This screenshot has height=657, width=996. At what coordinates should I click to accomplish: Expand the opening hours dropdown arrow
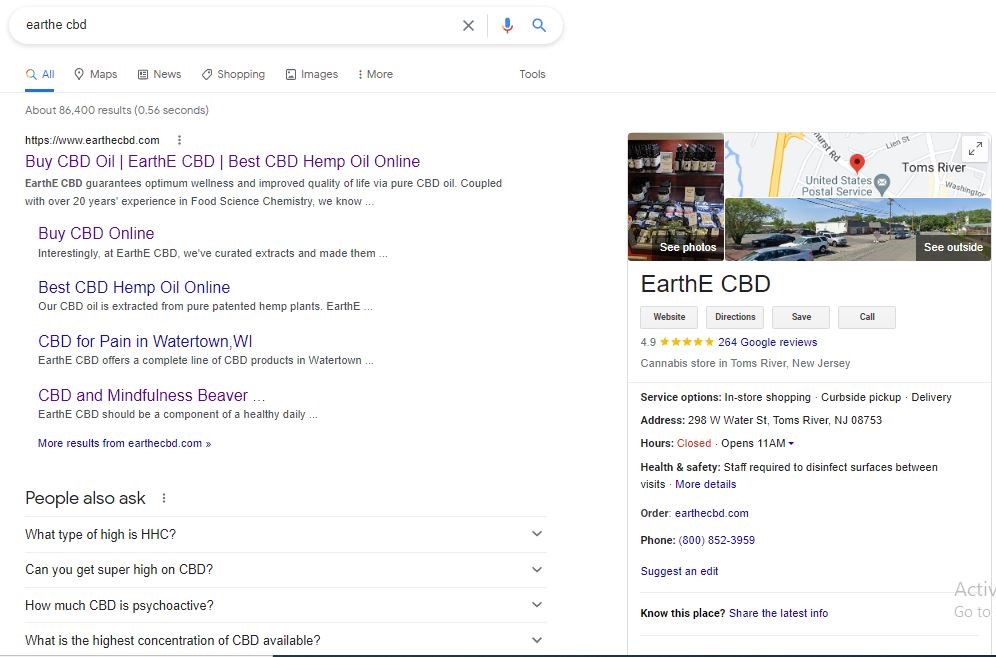click(791, 444)
